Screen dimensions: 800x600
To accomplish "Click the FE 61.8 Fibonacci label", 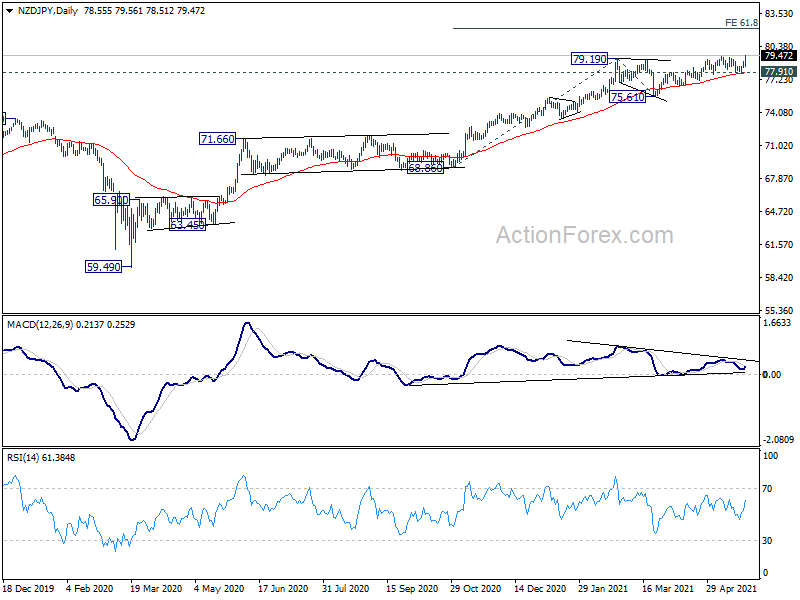I will click(741, 23).
